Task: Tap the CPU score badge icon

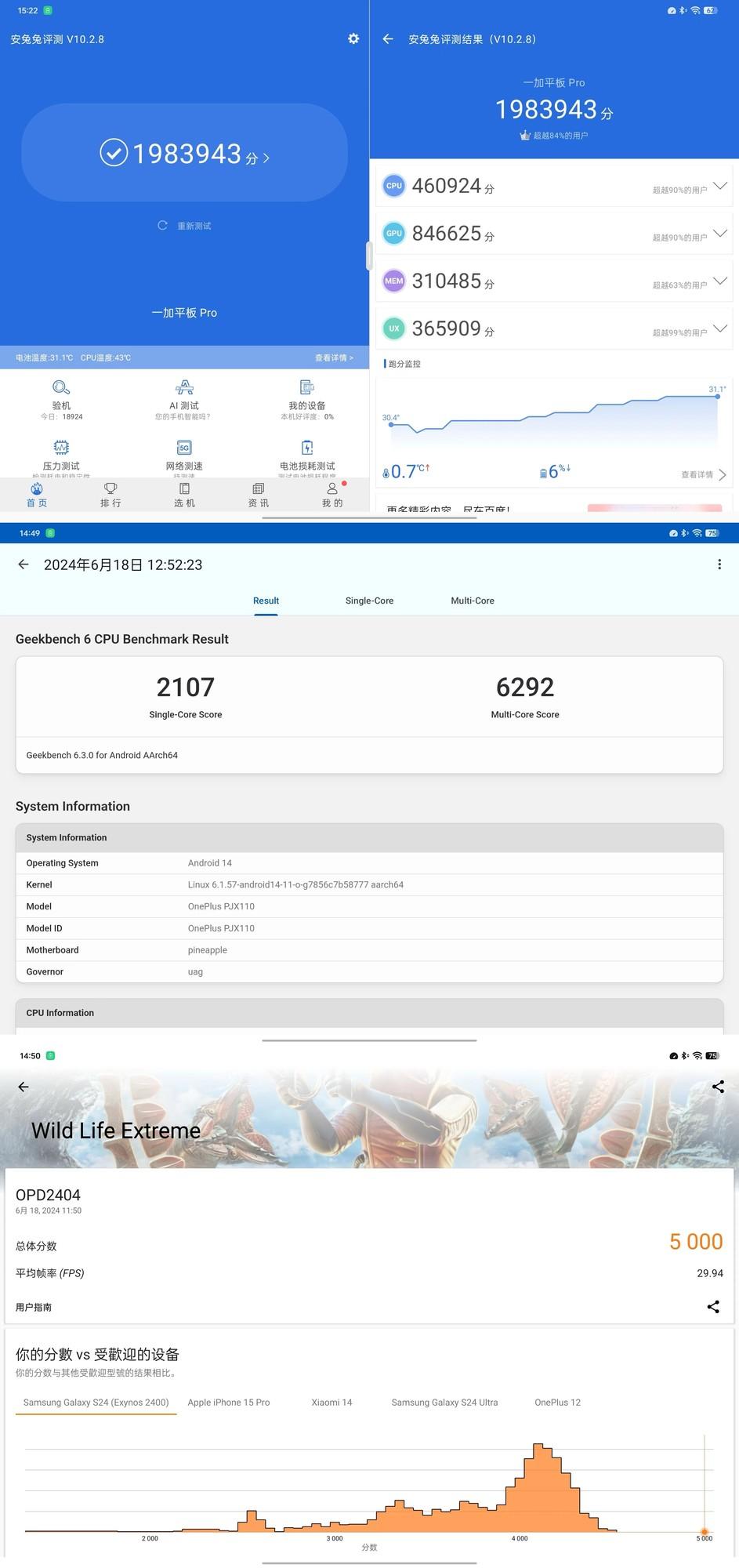Action: point(394,186)
